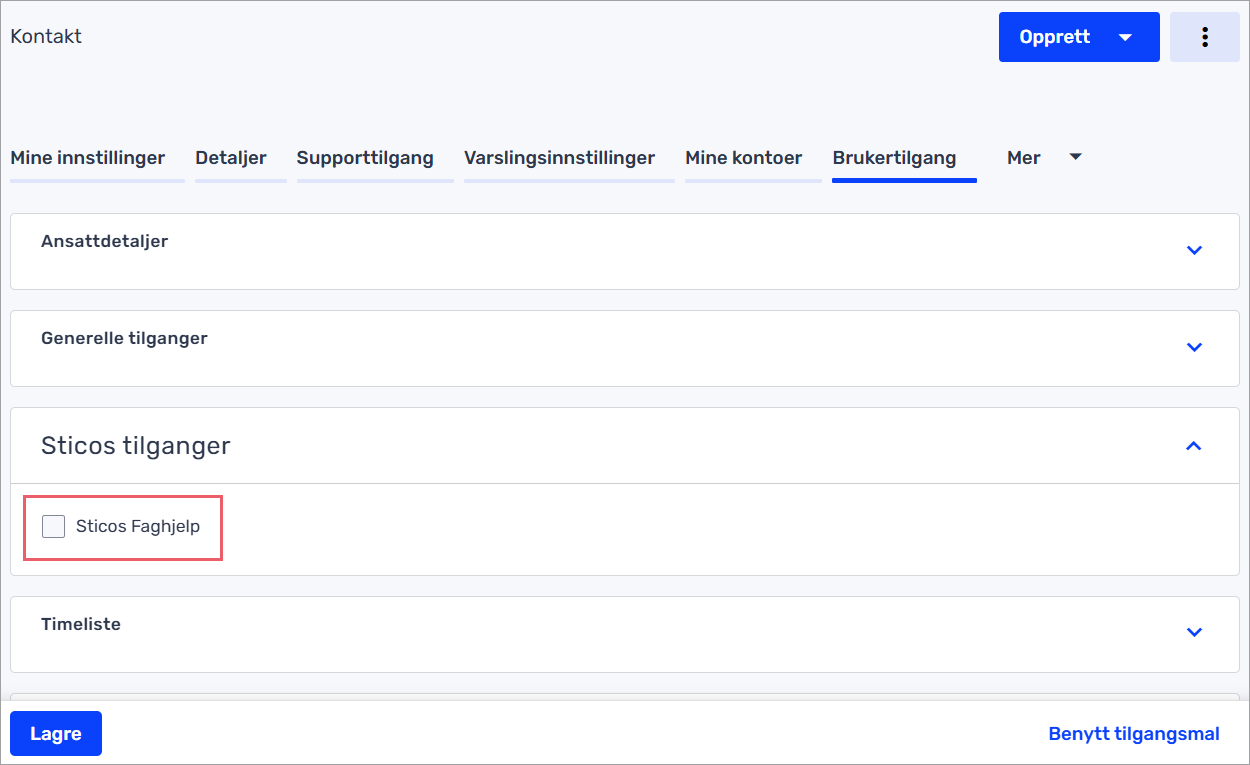
Task: Open the three-dot more options menu
Action: [x=1204, y=37]
